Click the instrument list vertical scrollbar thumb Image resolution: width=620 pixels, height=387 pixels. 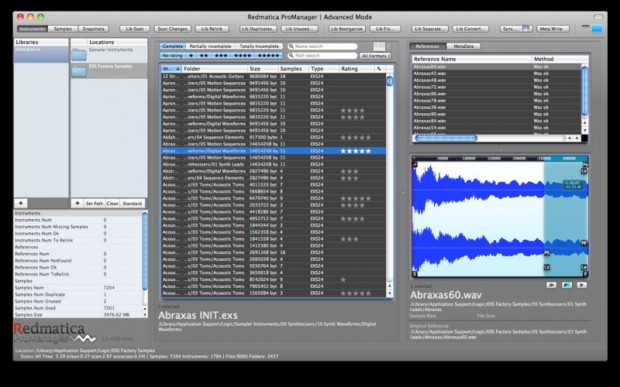click(x=389, y=81)
